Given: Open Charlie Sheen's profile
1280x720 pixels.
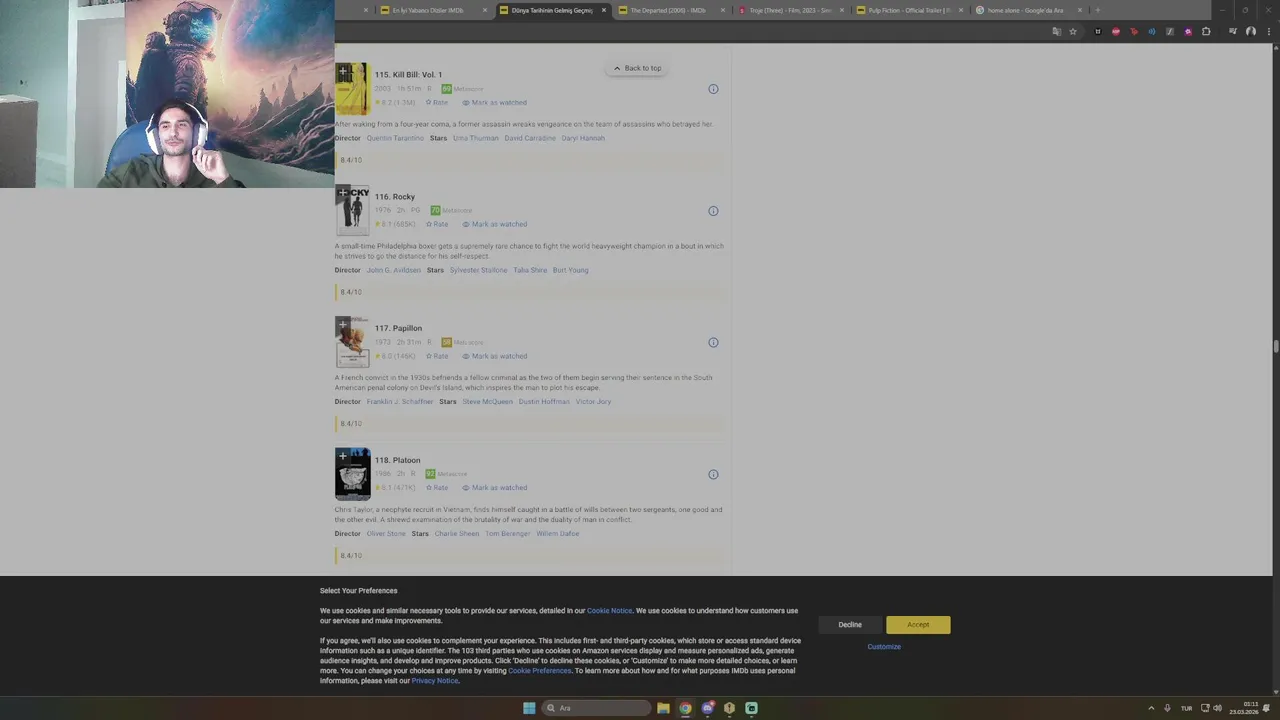Looking at the screenshot, I should (457, 534).
